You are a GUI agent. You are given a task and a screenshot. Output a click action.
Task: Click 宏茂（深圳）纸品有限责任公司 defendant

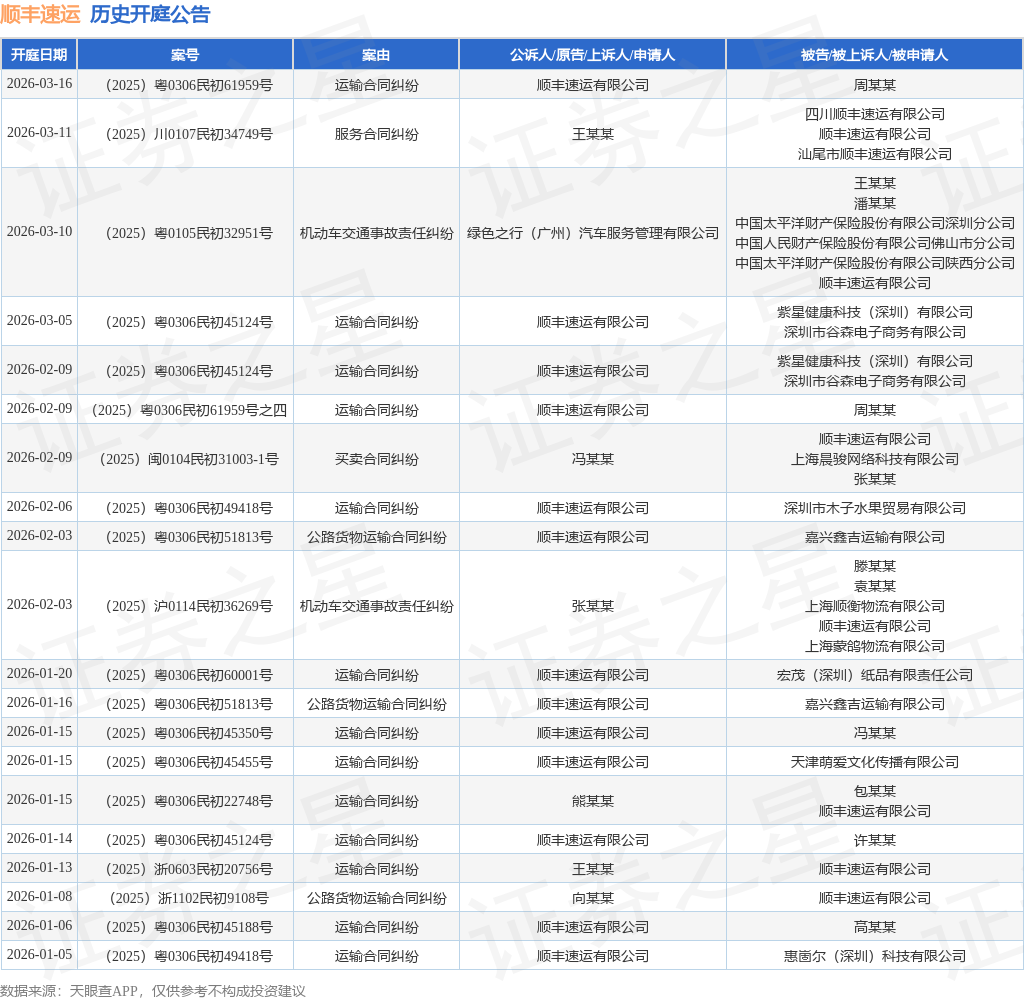[x=874, y=675]
